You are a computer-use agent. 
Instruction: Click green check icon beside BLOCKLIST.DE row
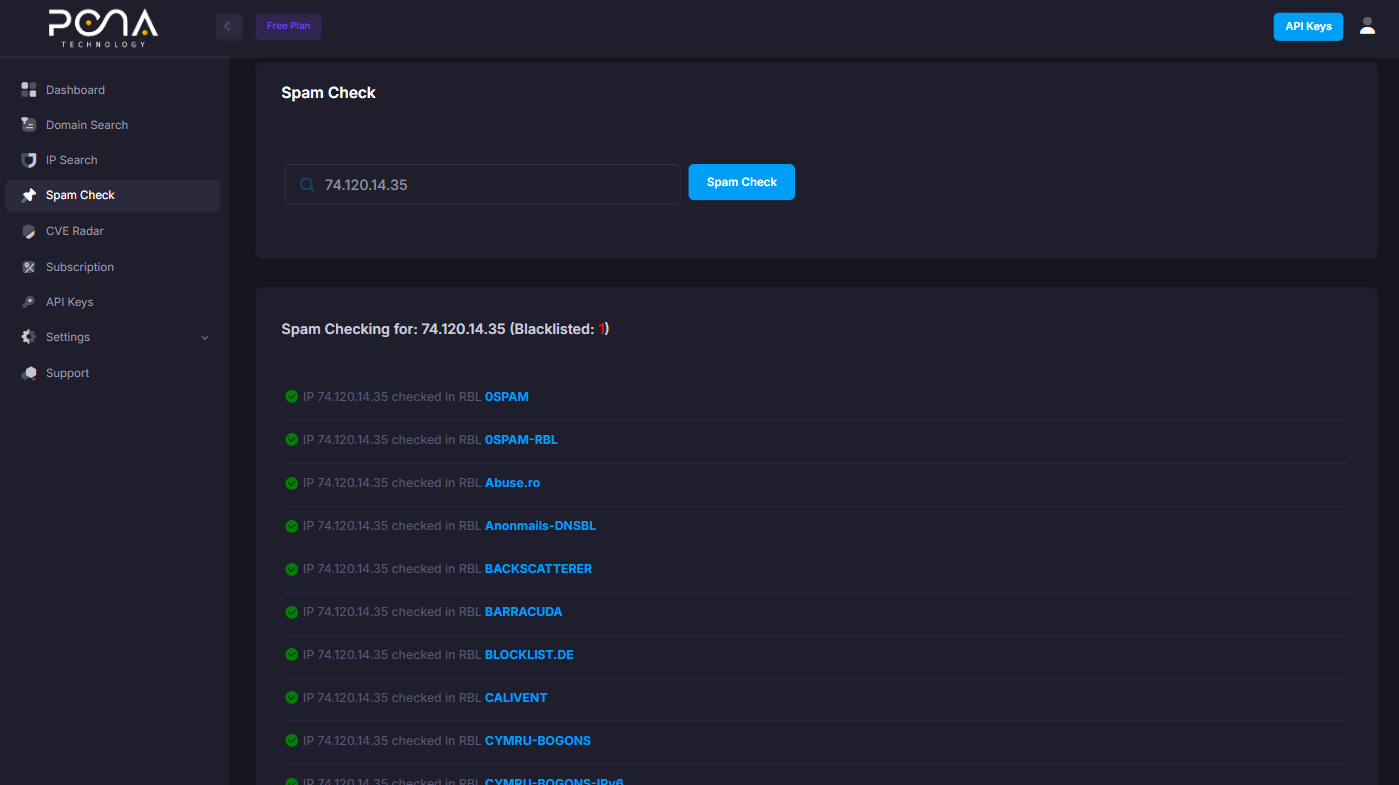point(292,655)
